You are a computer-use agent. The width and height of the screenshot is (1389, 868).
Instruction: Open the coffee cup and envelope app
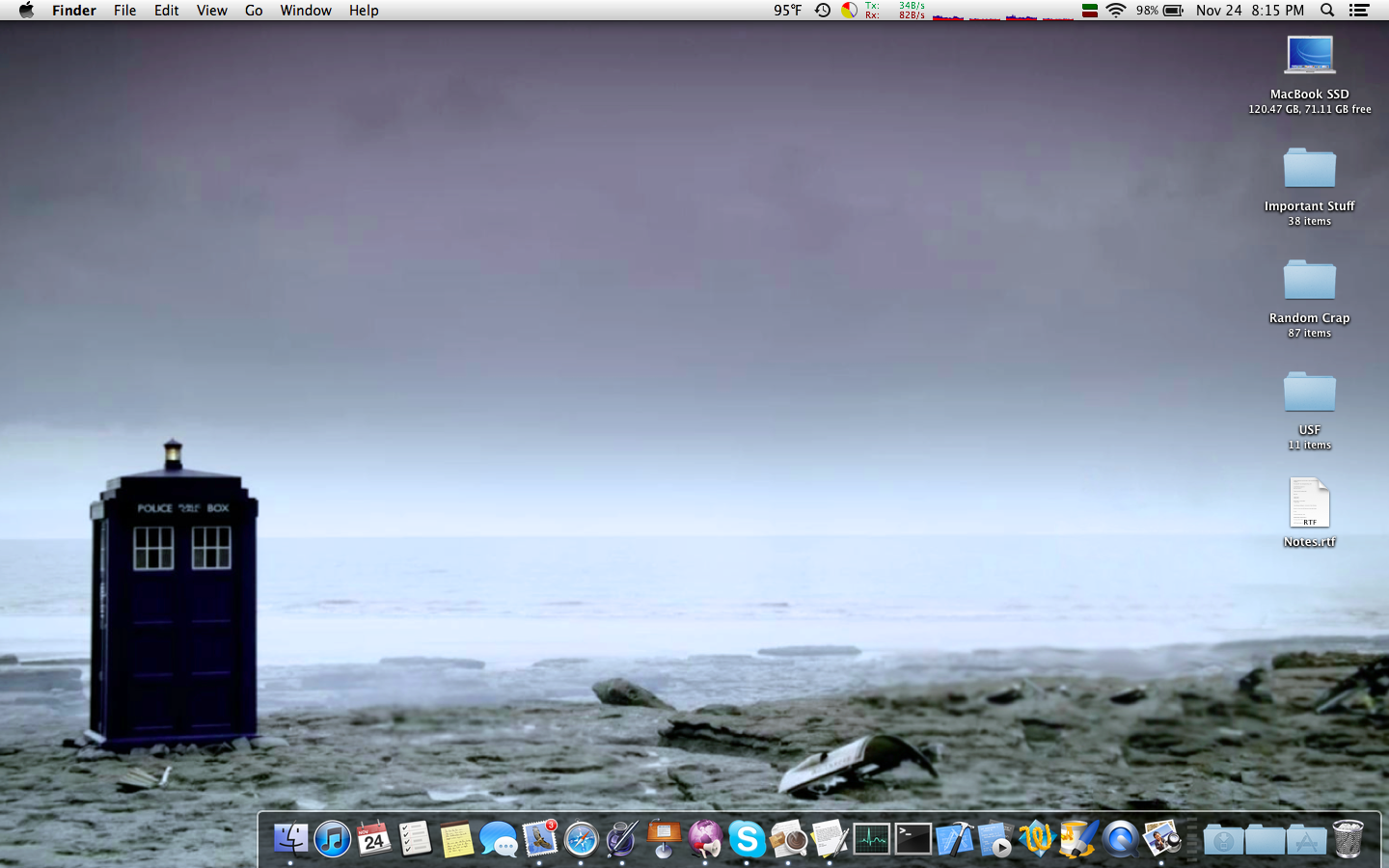[x=788, y=838]
